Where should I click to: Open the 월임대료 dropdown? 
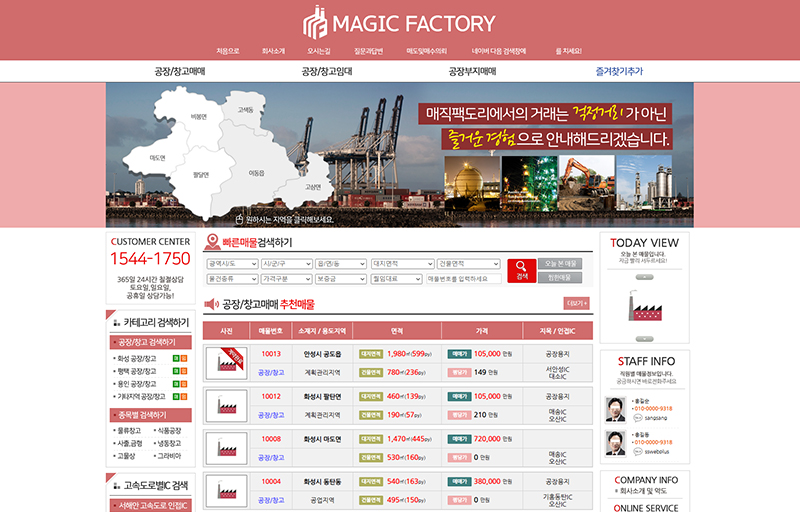tap(396, 279)
